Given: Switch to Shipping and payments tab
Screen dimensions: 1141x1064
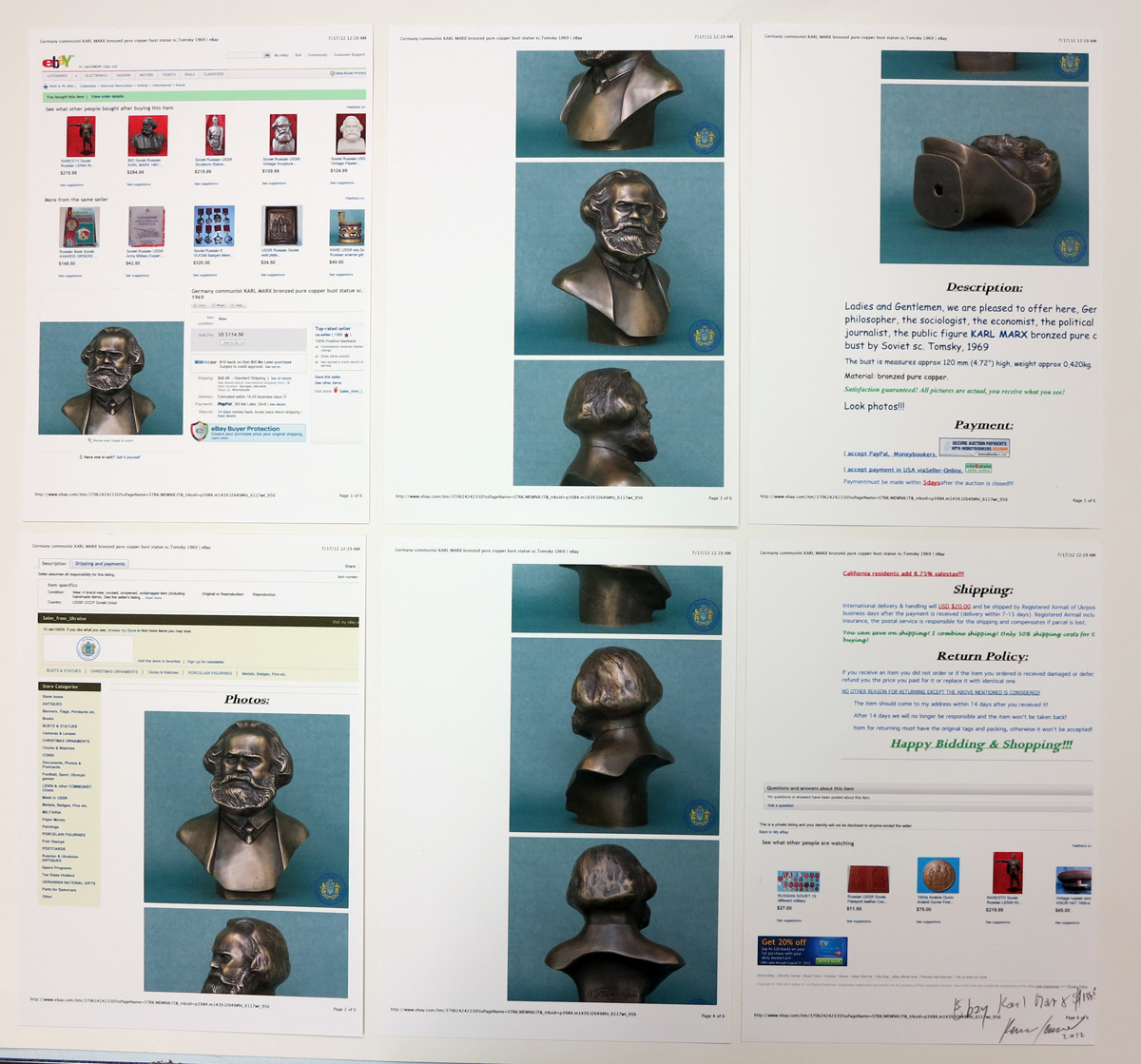Looking at the screenshot, I should coord(100,564).
